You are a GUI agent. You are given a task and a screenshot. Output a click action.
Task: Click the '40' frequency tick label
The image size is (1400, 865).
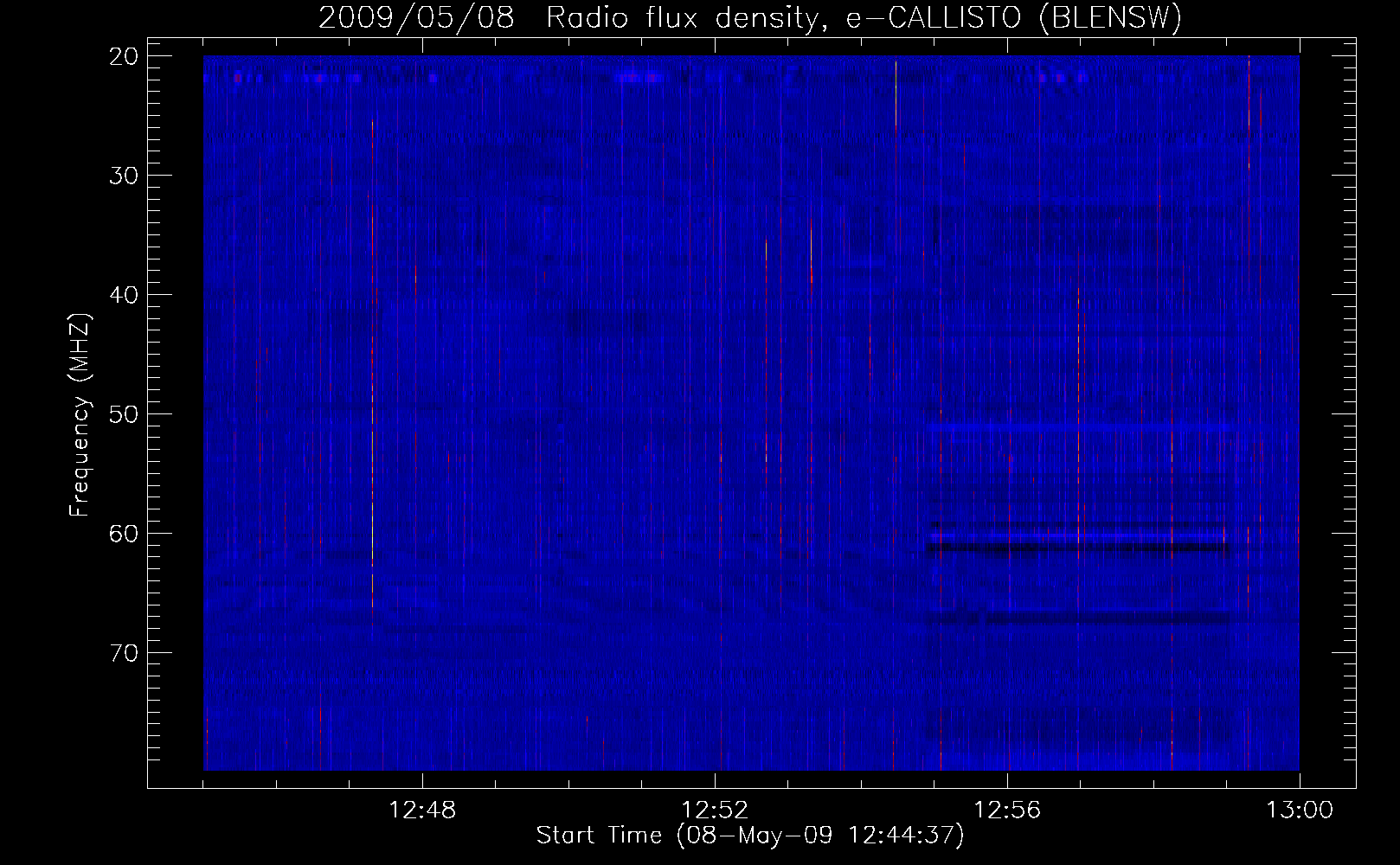pos(125,295)
